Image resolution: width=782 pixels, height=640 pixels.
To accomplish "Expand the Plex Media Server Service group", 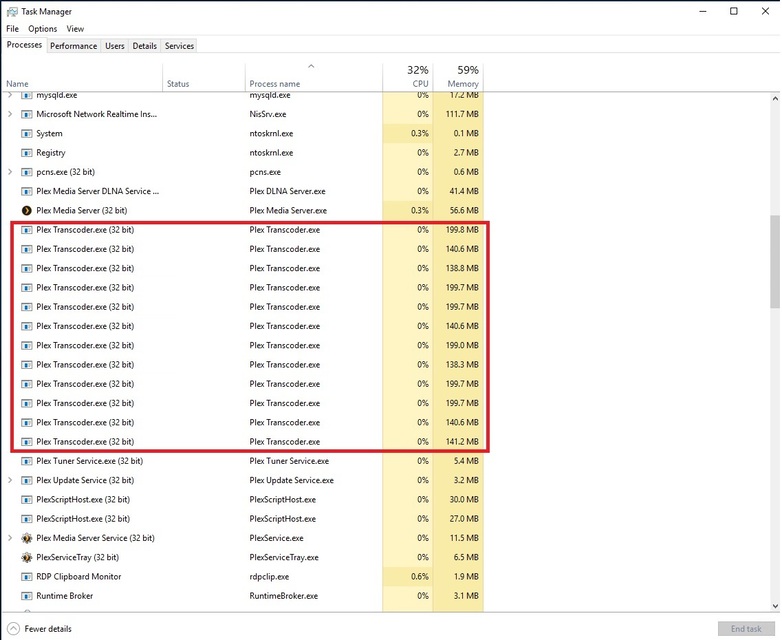I will pos(10,538).
